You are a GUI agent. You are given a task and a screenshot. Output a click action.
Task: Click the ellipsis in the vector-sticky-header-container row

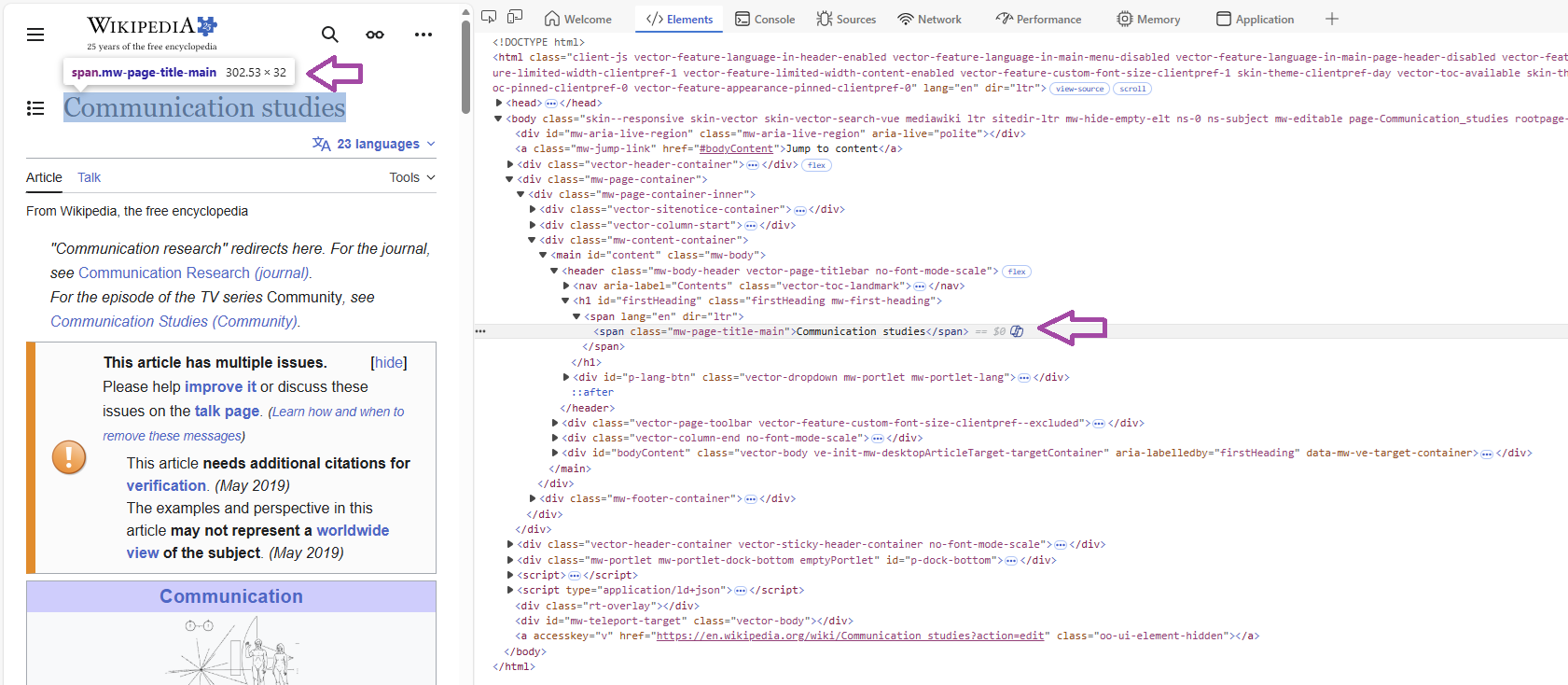click(x=1061, y=545)
